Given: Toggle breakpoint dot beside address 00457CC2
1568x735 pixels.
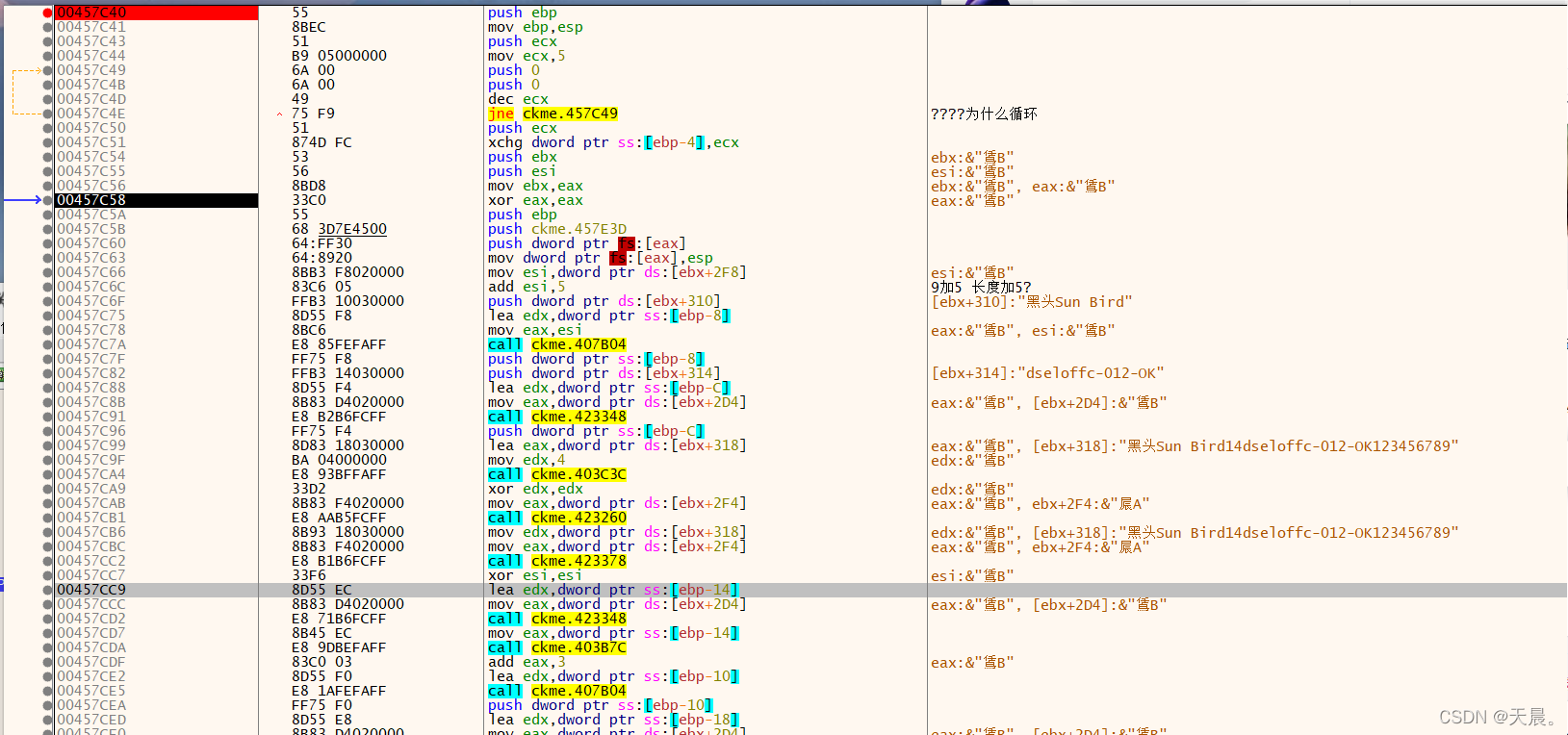Looking at the screenshot, I should [48, 561].
